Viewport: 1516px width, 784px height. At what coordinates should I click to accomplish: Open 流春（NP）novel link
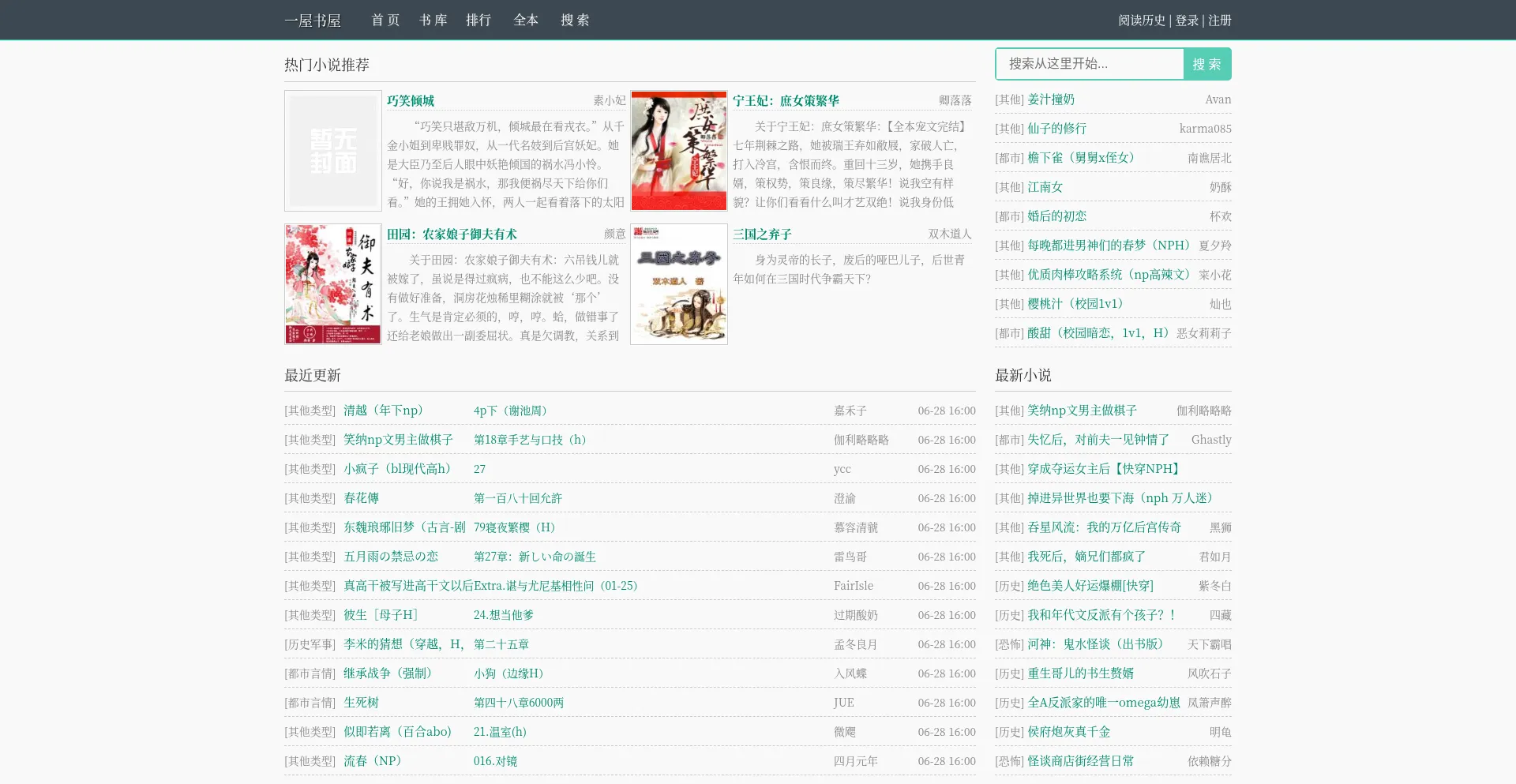373,761
